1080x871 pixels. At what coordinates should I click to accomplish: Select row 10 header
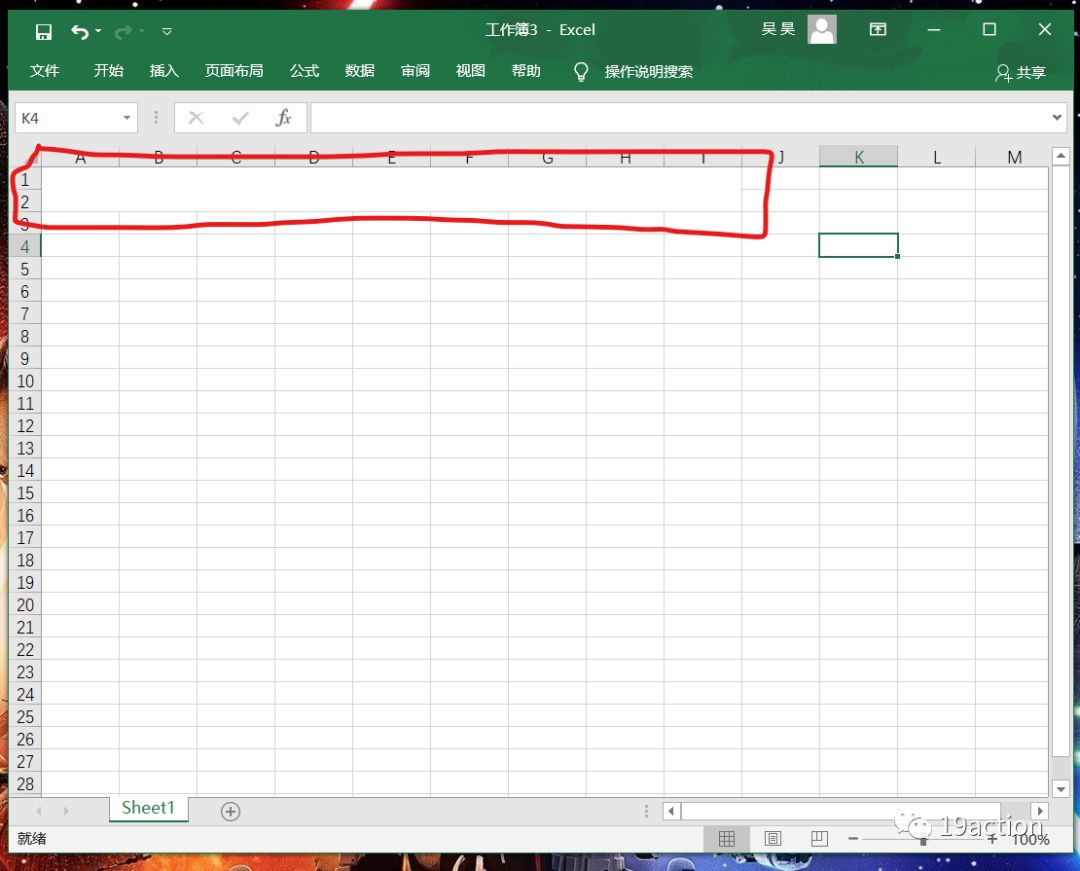(25, 381)
